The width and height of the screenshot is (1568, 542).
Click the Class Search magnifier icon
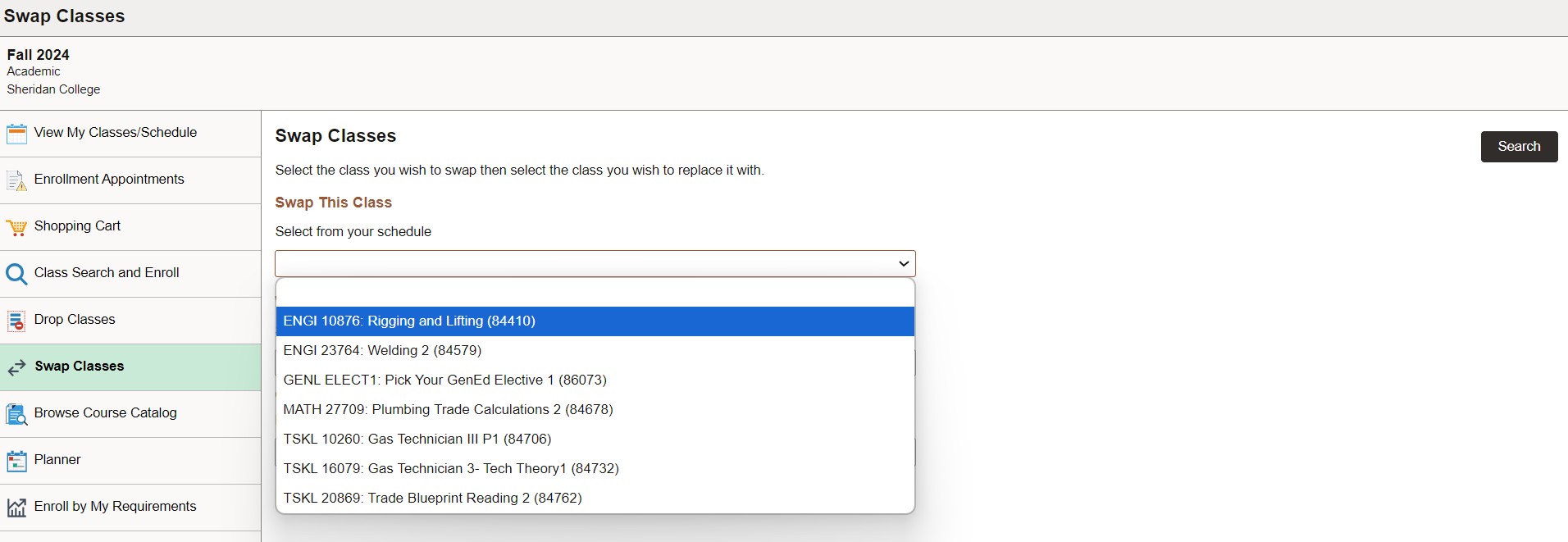pos(16,274)
